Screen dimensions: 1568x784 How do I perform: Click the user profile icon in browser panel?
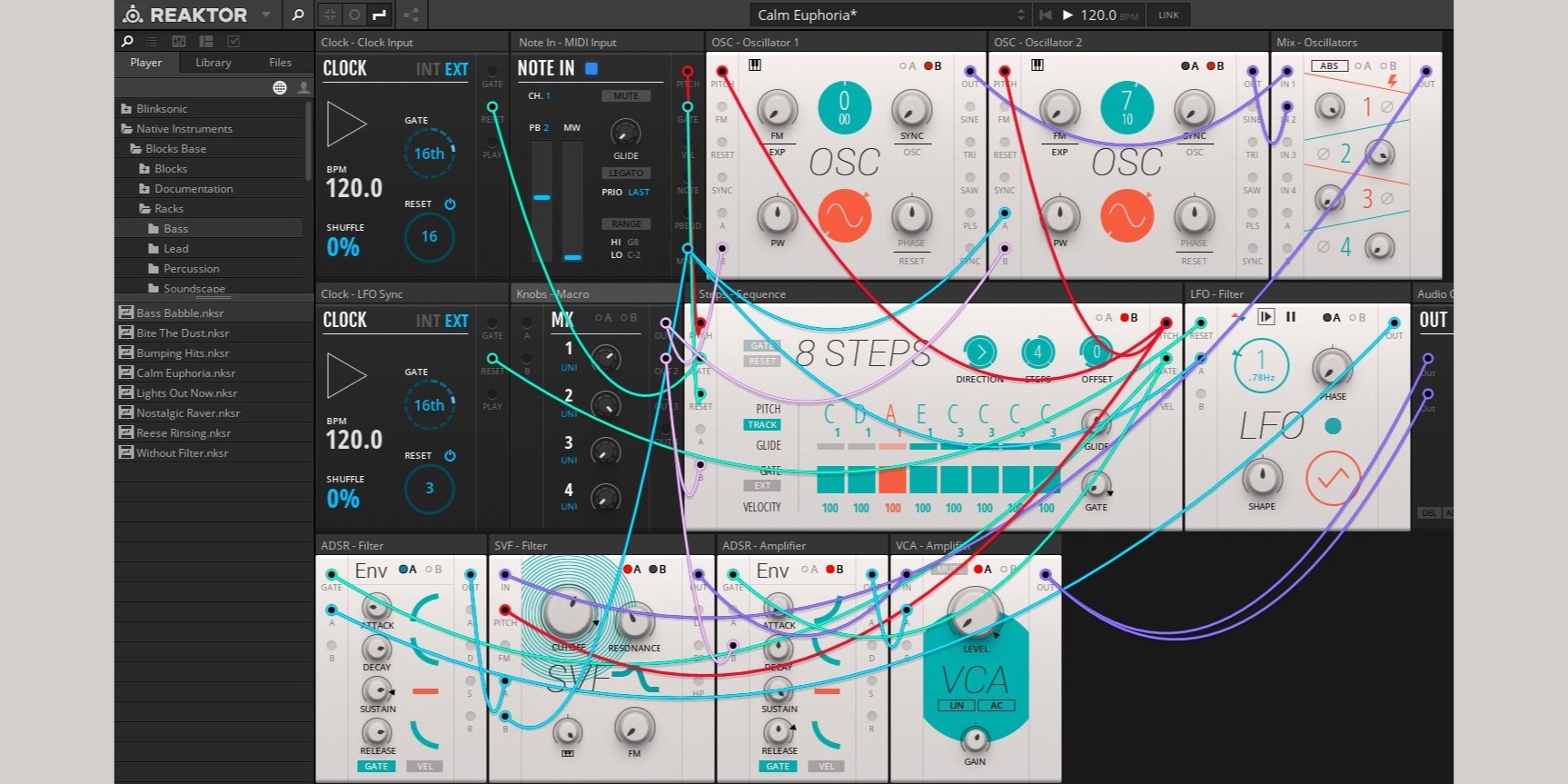coord(303,87)
